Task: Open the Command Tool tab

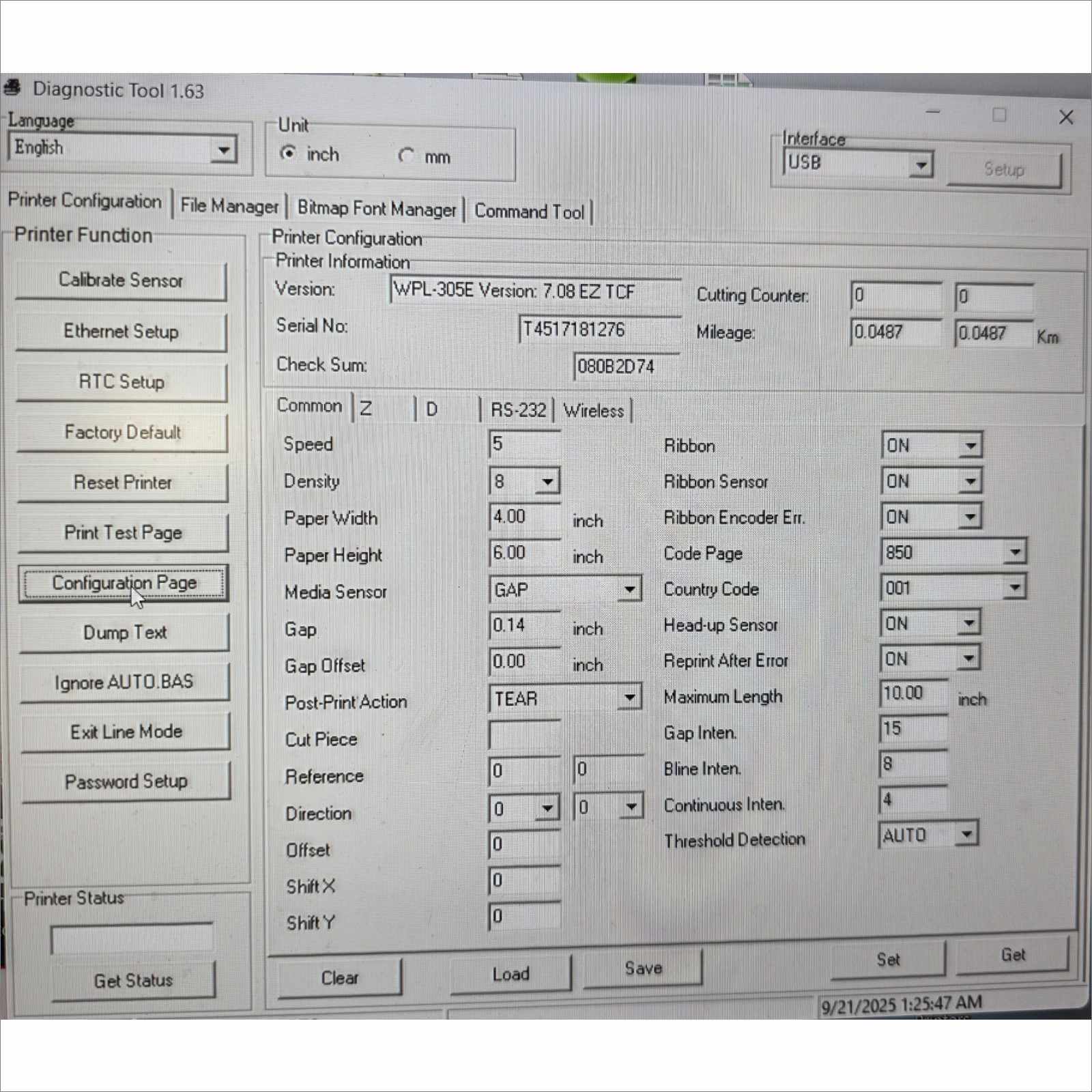Action: 529,212
